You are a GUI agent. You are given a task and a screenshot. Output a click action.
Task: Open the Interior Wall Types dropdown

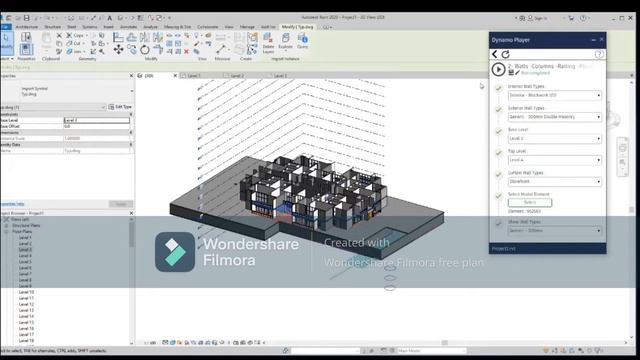point(554,95)
